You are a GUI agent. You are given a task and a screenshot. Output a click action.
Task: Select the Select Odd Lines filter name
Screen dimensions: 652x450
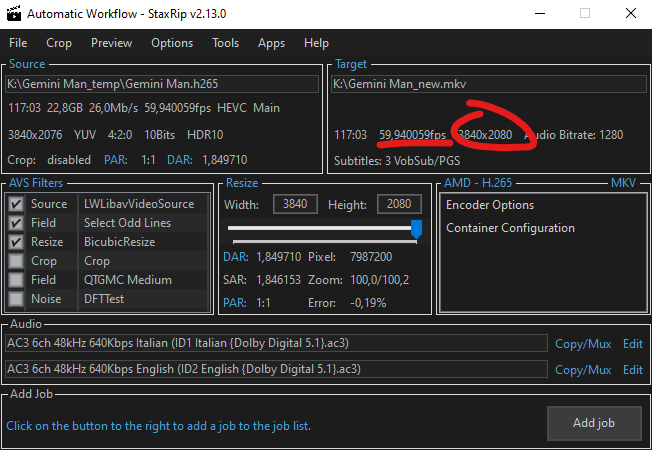(127, 223)
